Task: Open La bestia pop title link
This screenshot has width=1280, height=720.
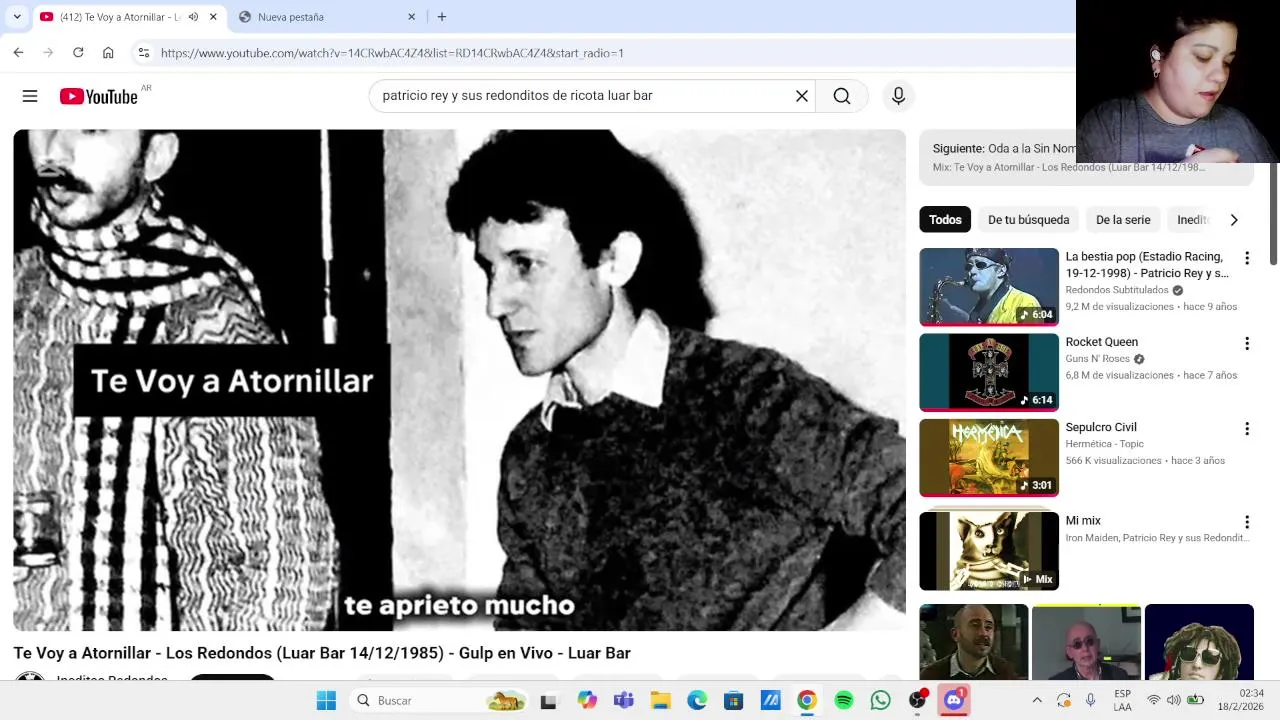Action: click(x=1147, y=265)
